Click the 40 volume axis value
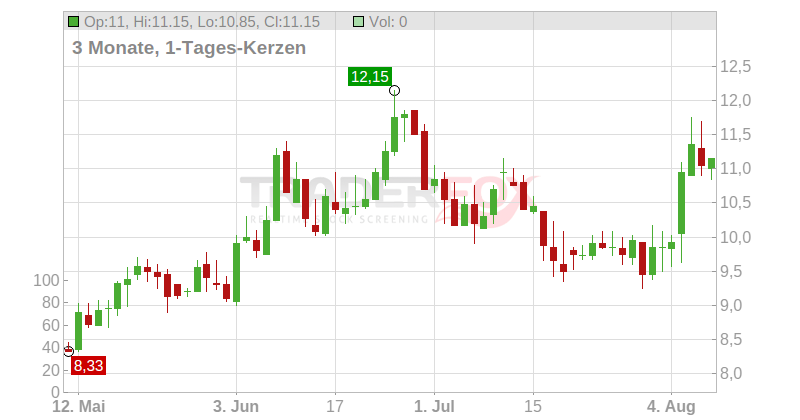The width and height of the screenshot is (800, 420). (x=51, y=348)
